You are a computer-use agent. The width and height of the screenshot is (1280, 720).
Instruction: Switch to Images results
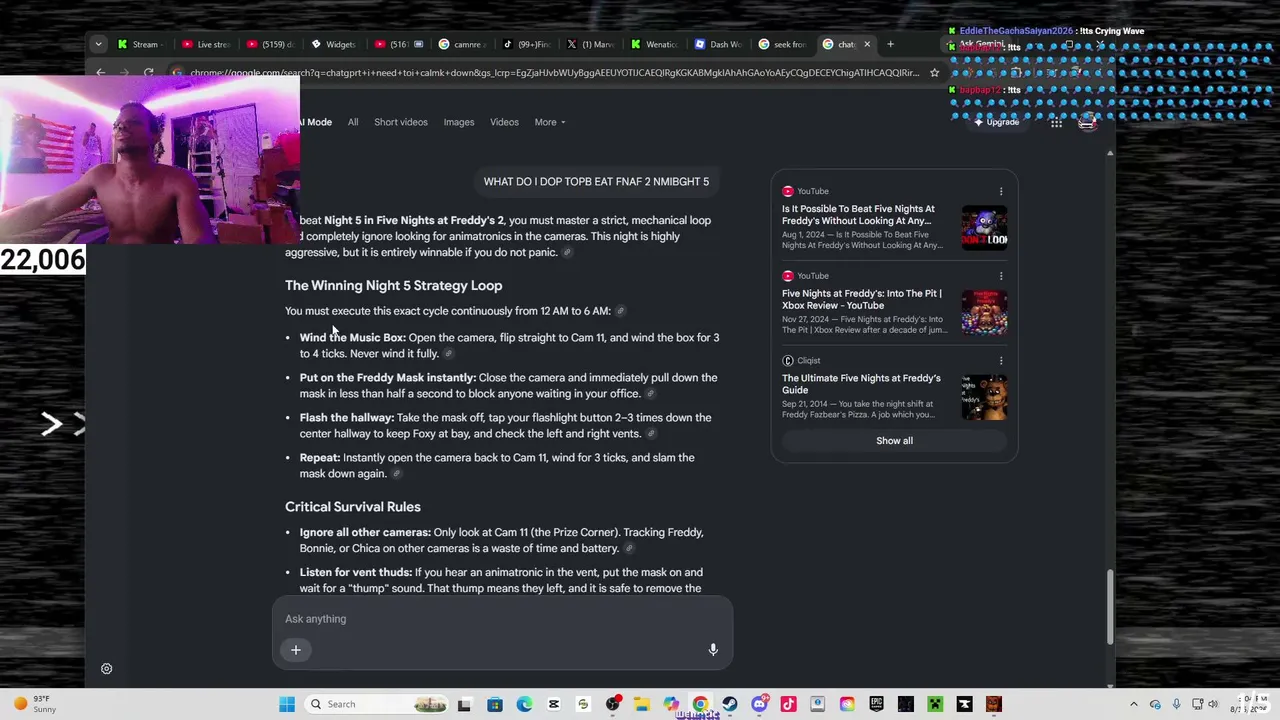(459, 122)
